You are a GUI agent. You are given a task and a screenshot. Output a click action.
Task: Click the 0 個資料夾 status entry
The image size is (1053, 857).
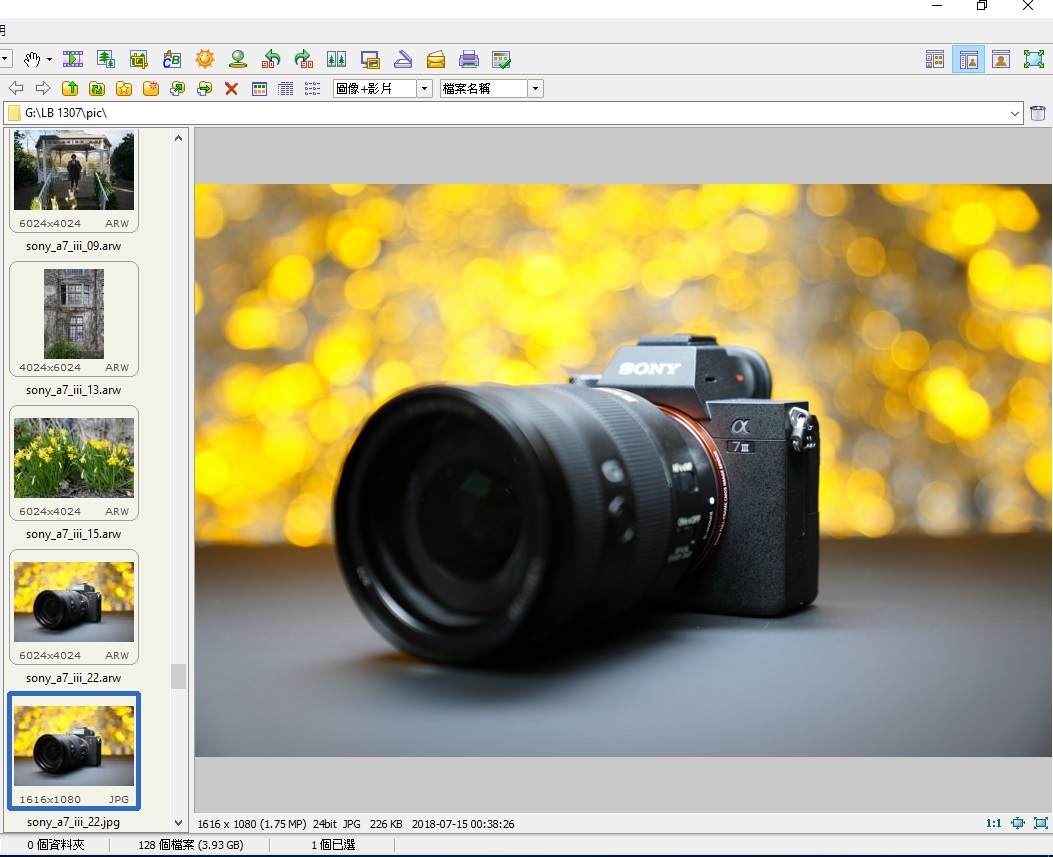(56, 845)
